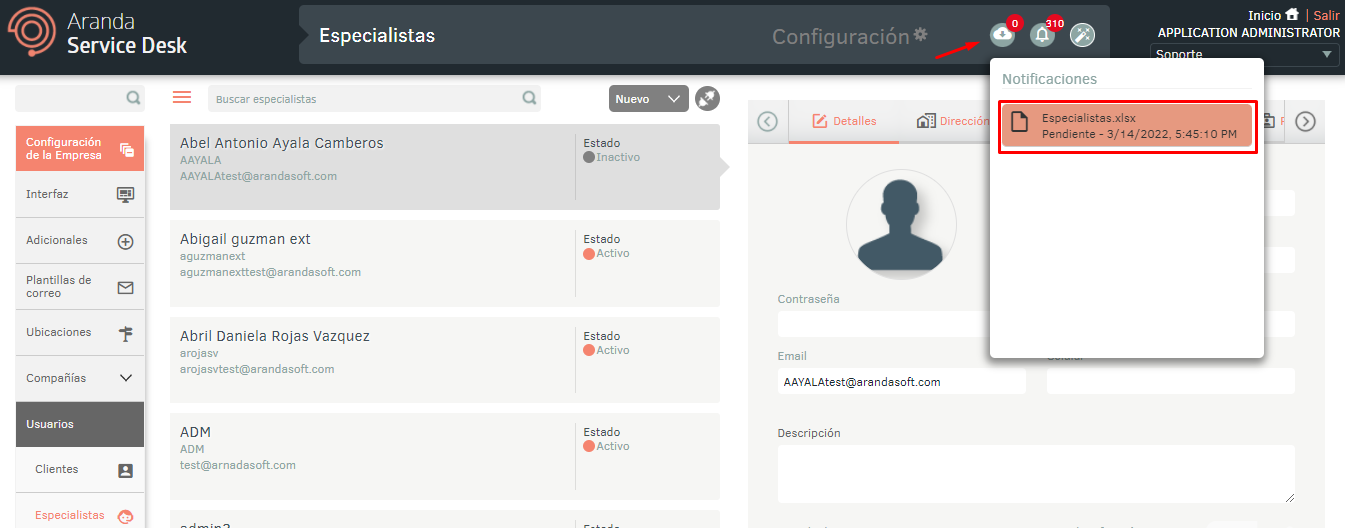The height and width of the screenshot is (528, 1345).
Task: Click the left sidebar search magnifier
Action: point(133,98)
